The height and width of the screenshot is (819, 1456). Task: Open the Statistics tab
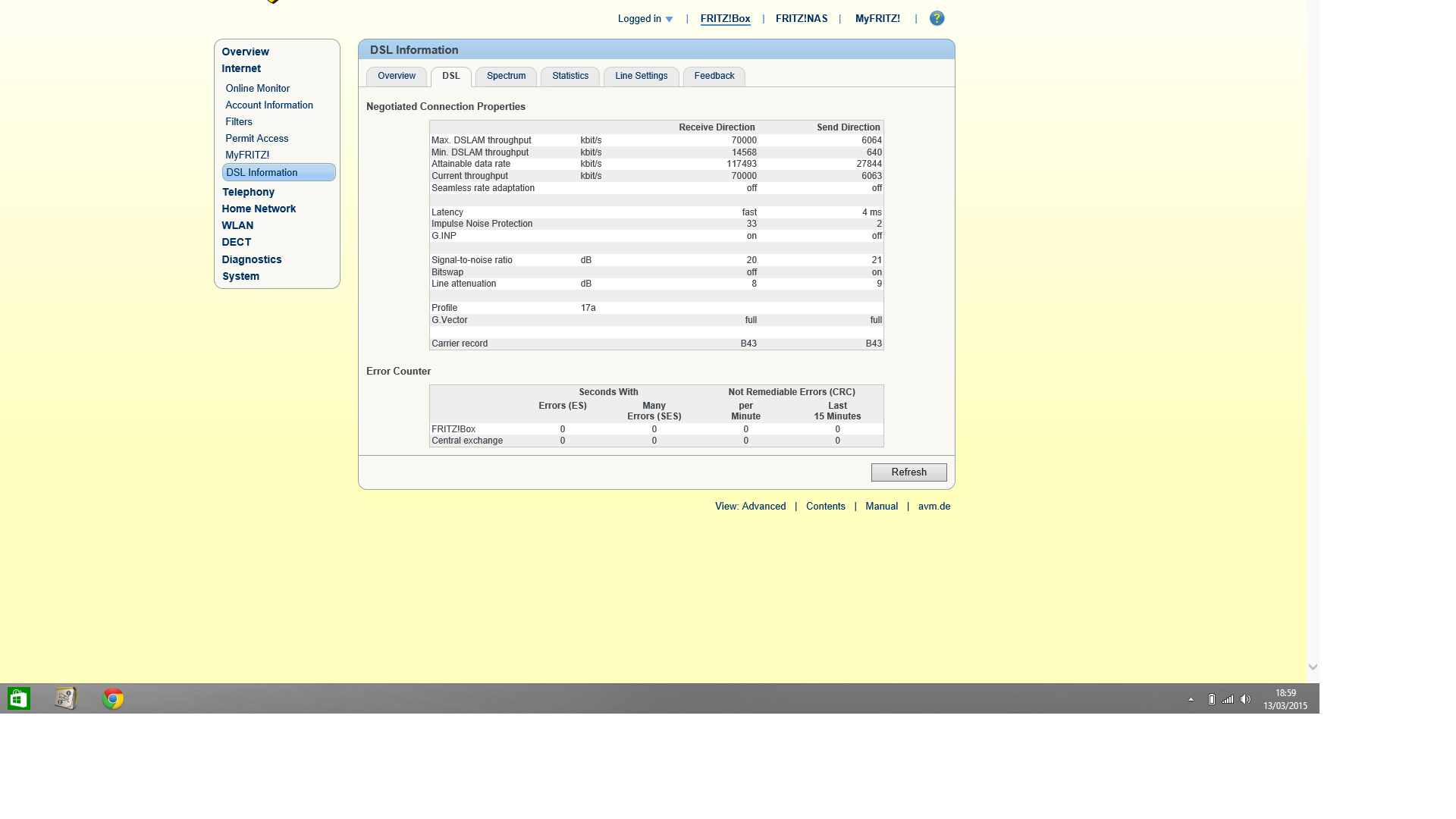570,76
